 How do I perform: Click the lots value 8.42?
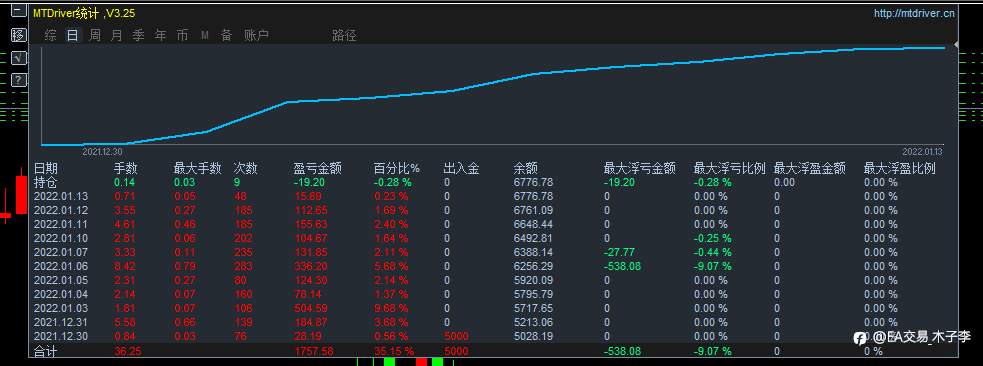coord(124,266)
